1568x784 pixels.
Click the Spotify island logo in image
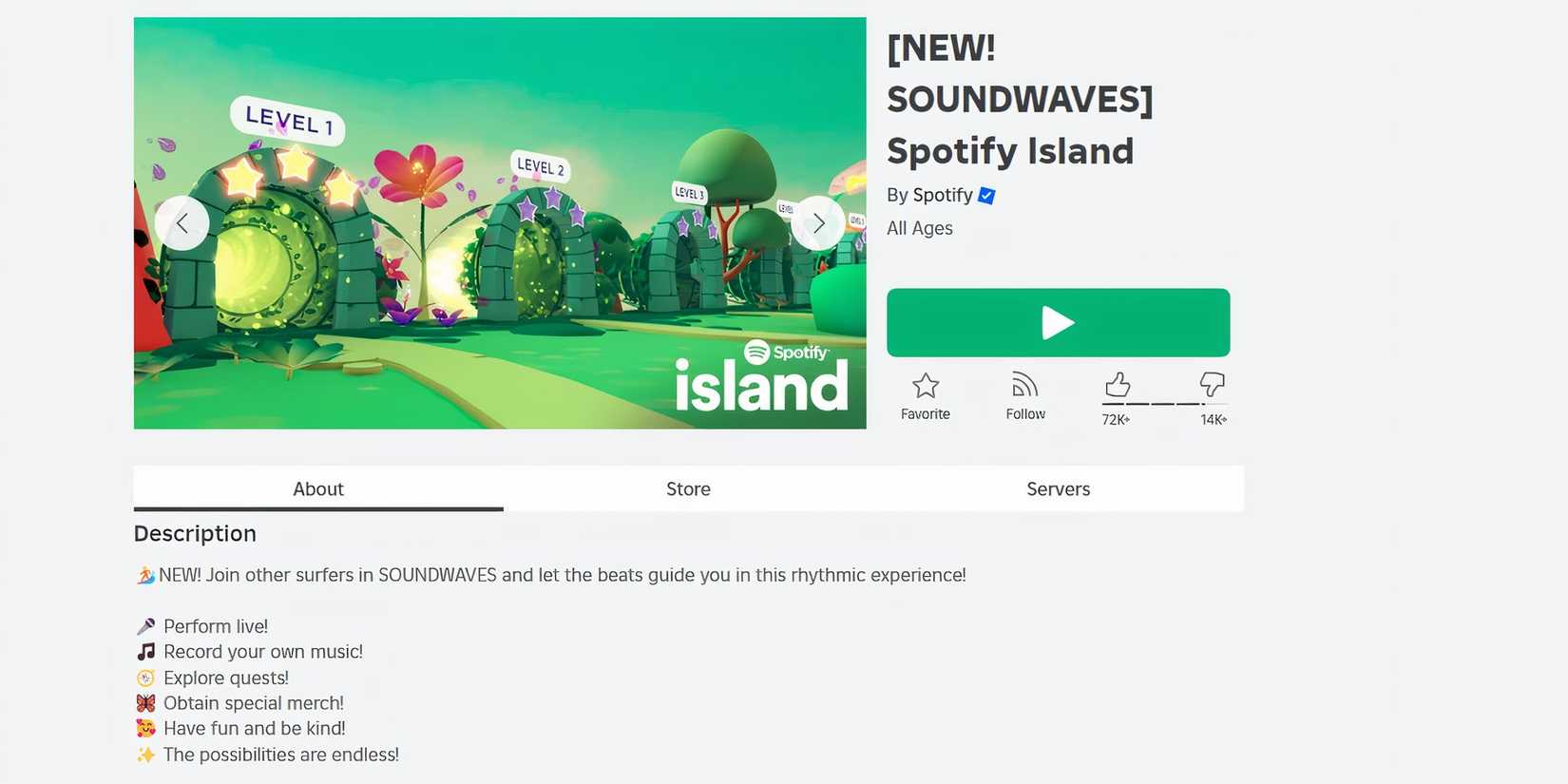(761, 376)
